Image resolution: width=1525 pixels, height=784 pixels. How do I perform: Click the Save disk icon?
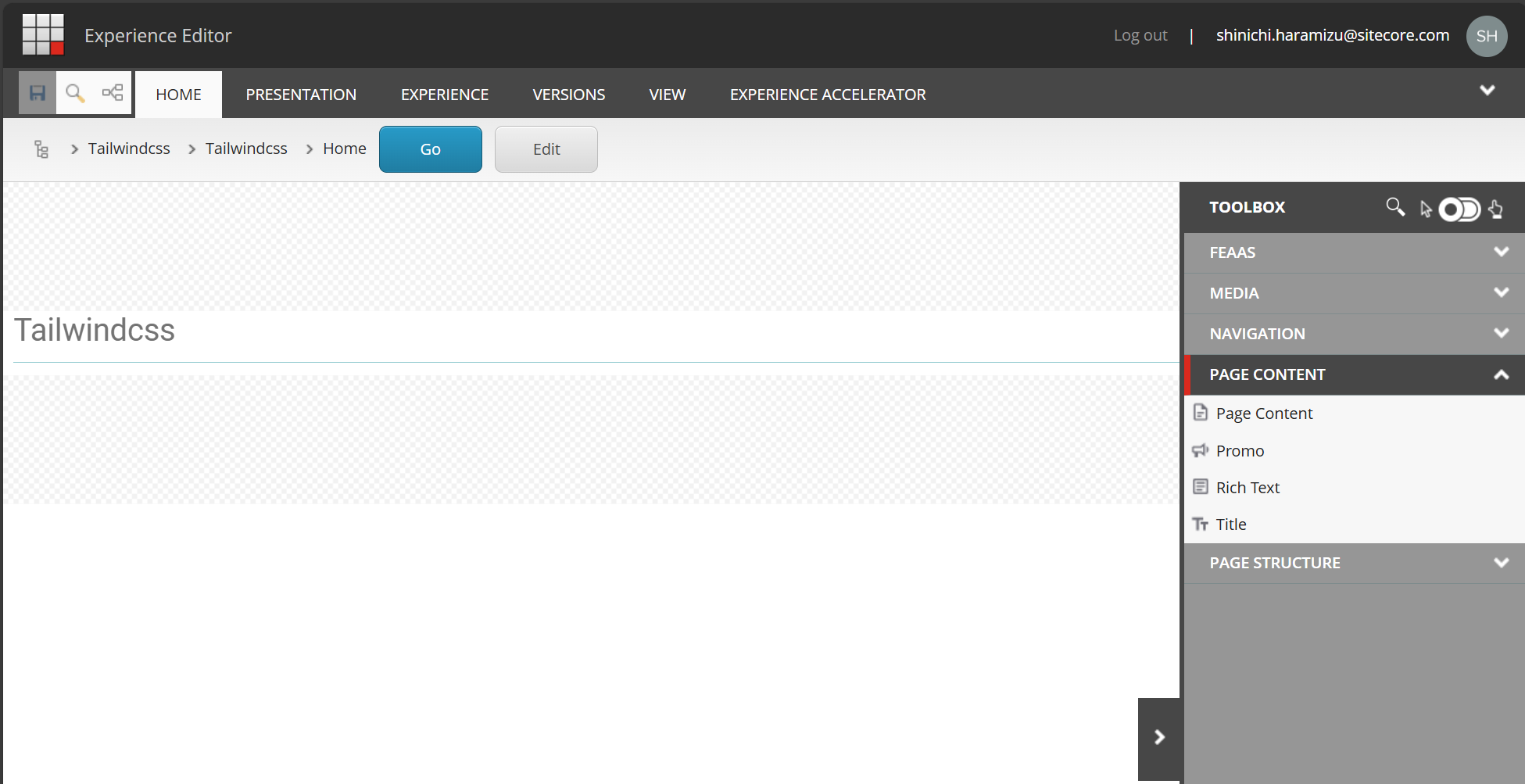coord(38,94)
